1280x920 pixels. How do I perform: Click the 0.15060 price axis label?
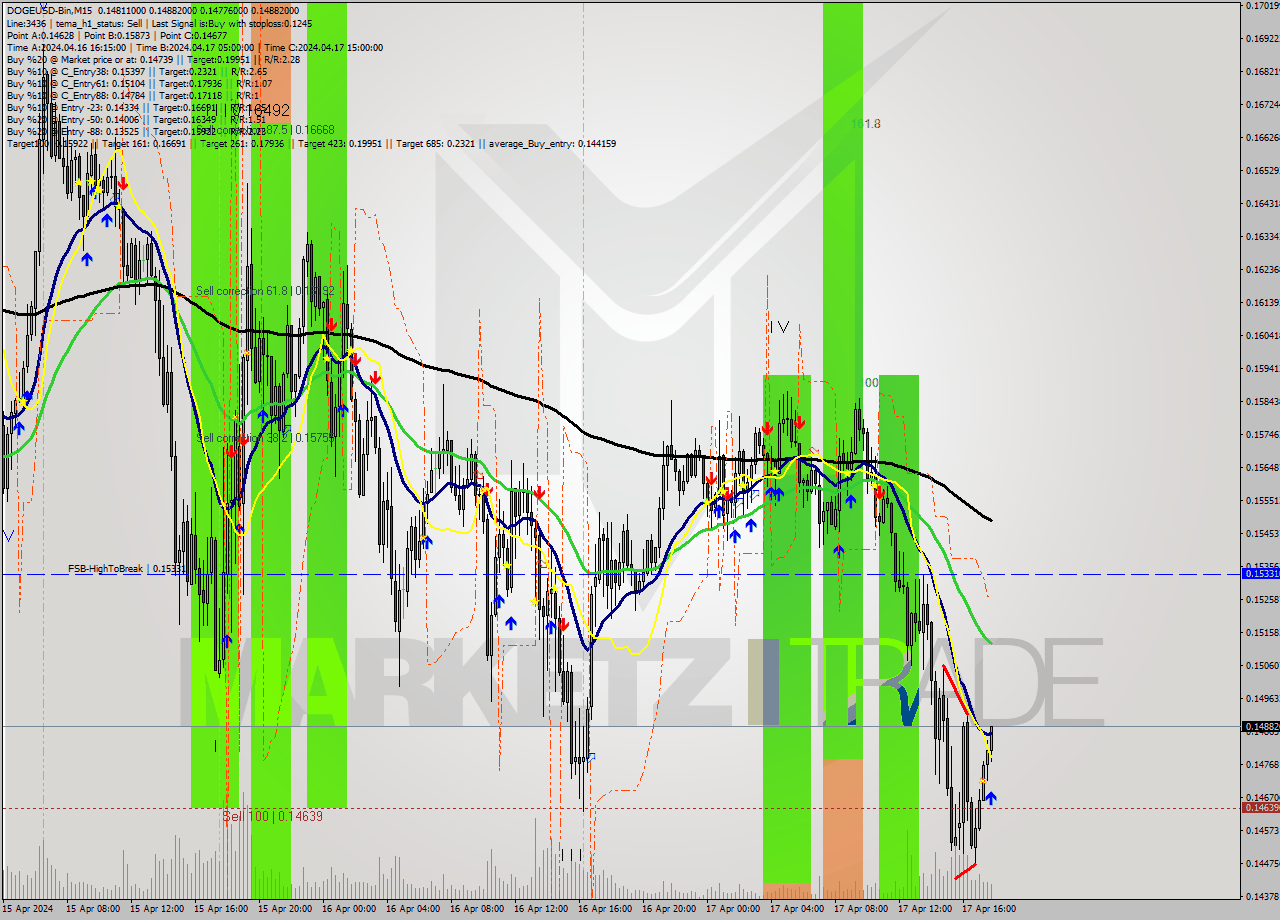point(1262,665)
